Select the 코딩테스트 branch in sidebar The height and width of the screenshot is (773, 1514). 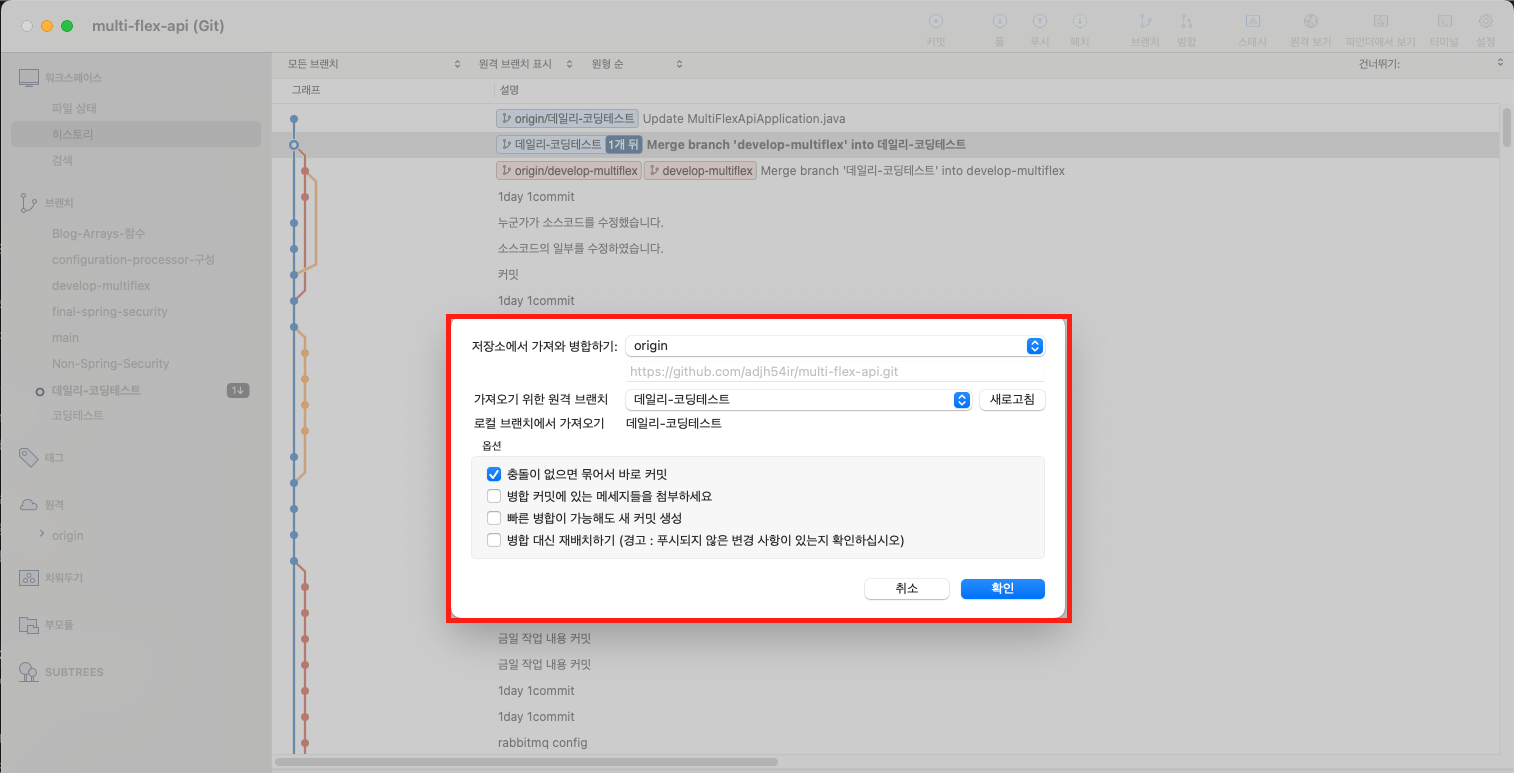coord(77,415)
